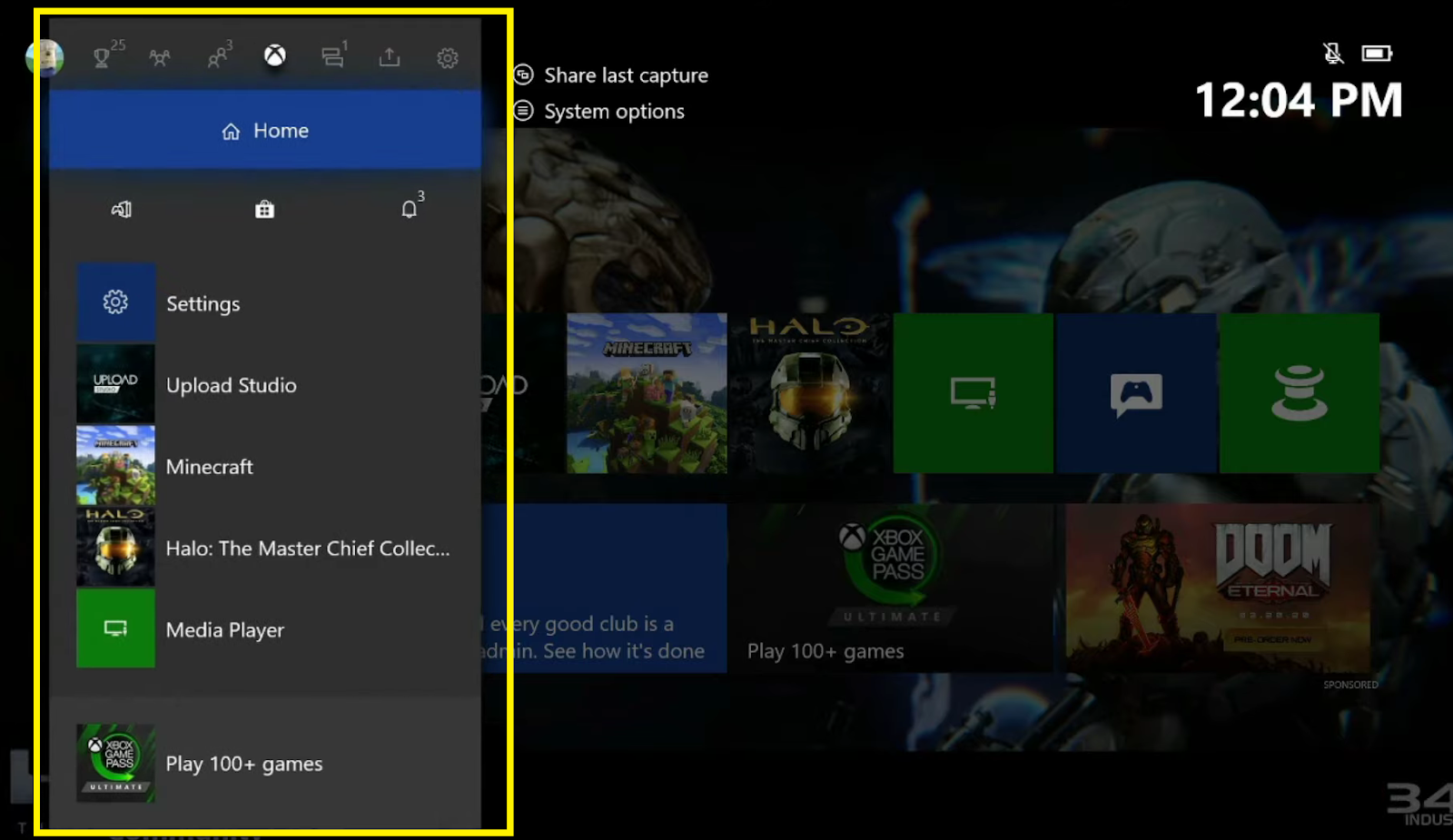
Task: Open the club admin tip tile
Action: [x=605, y=588]
